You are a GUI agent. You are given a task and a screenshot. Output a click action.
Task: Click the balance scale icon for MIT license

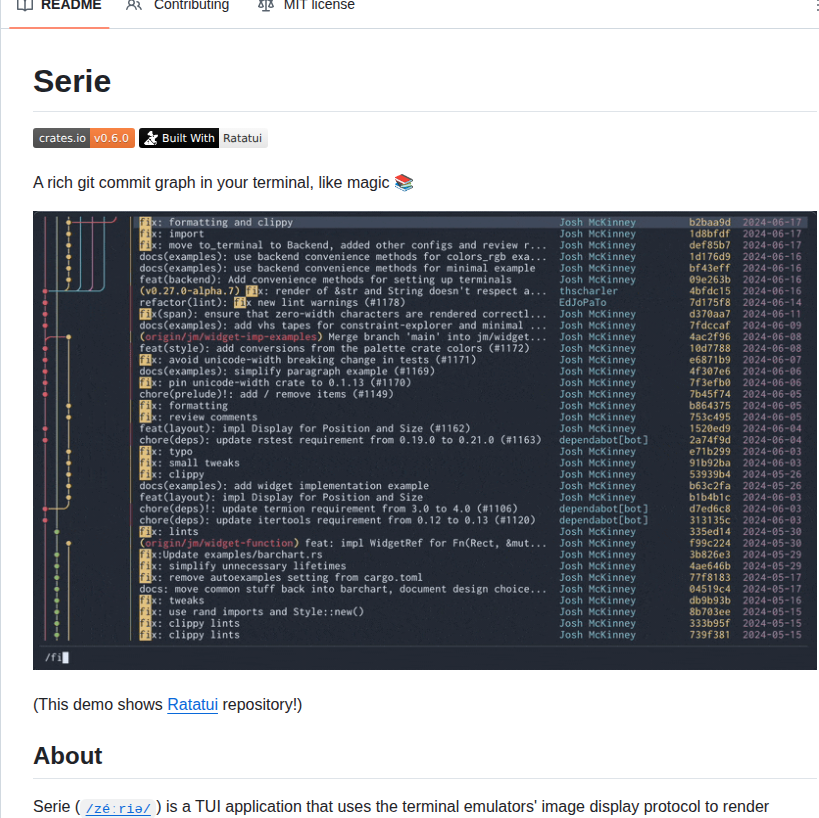[x=265, y=5]
